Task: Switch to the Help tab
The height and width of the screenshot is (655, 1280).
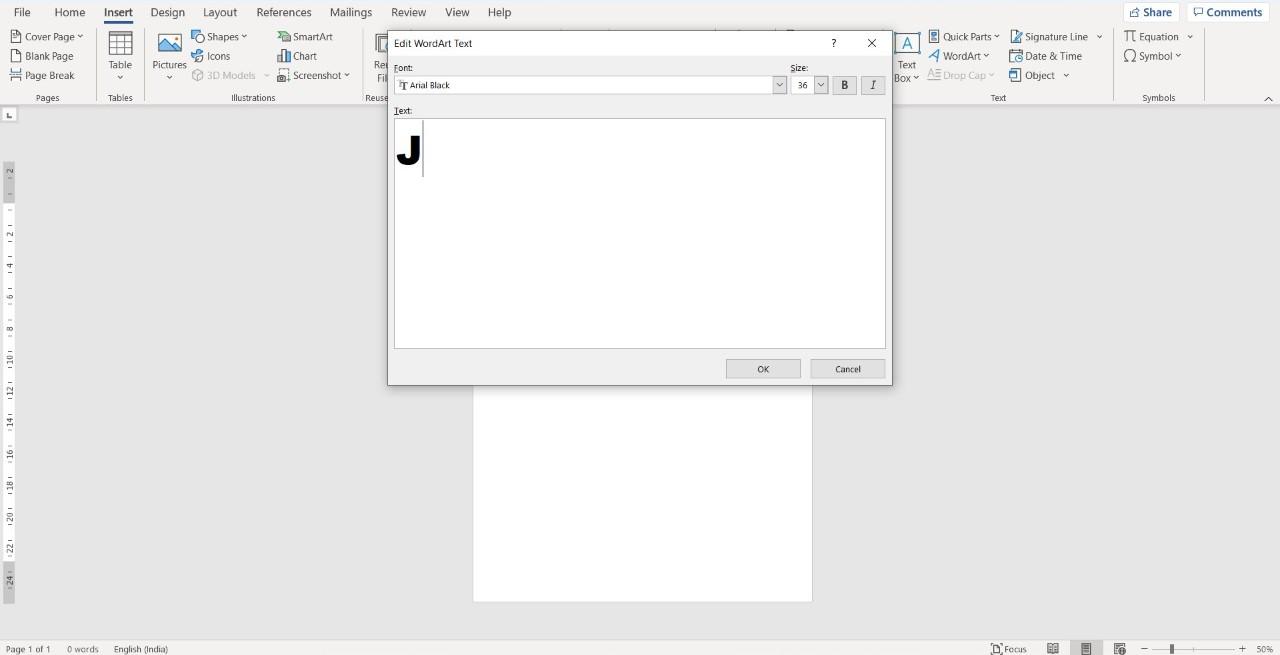Action: point(499,12)
